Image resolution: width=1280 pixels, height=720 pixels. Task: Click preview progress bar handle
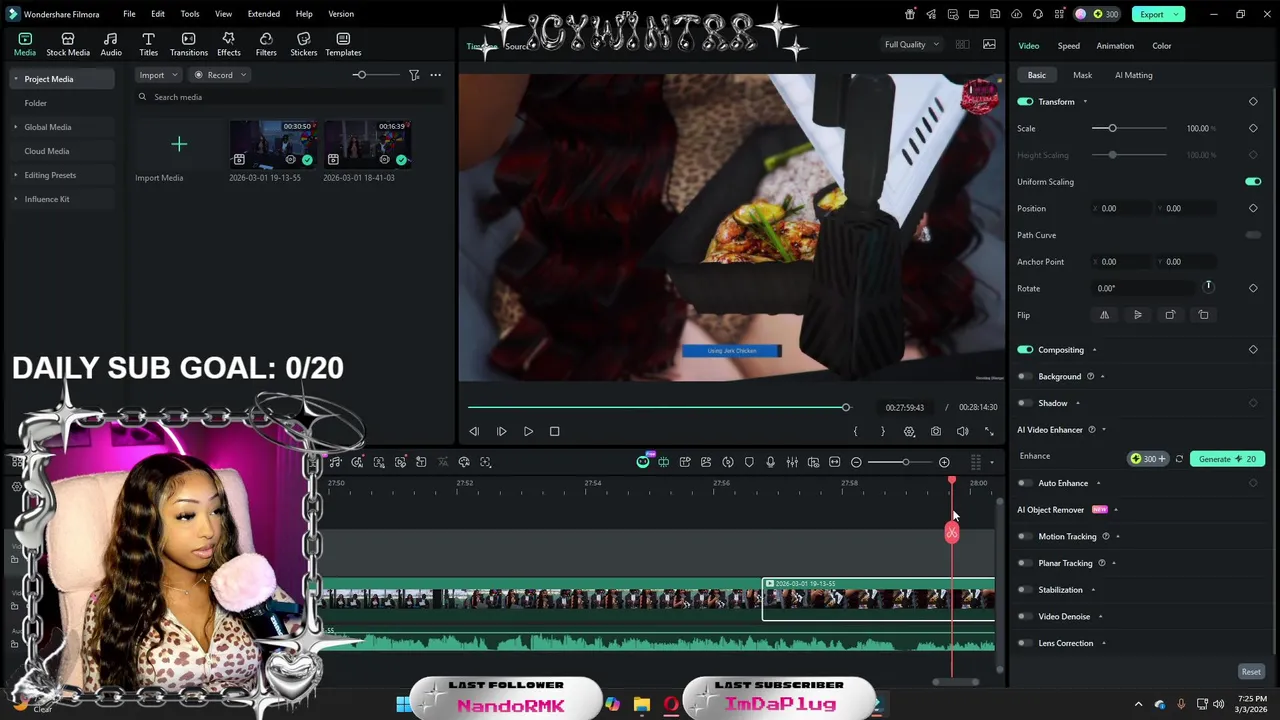[x=846, y=407]
